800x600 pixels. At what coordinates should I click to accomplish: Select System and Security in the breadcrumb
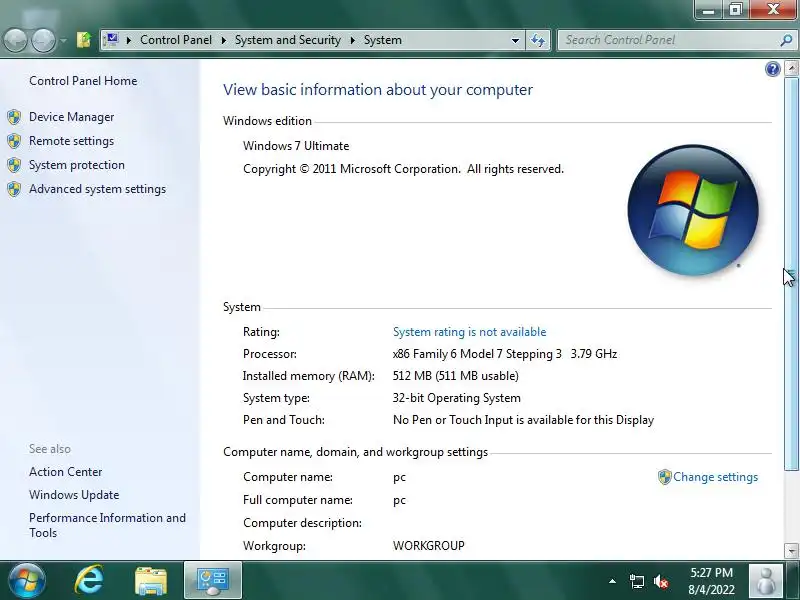(x=288, y=40)
